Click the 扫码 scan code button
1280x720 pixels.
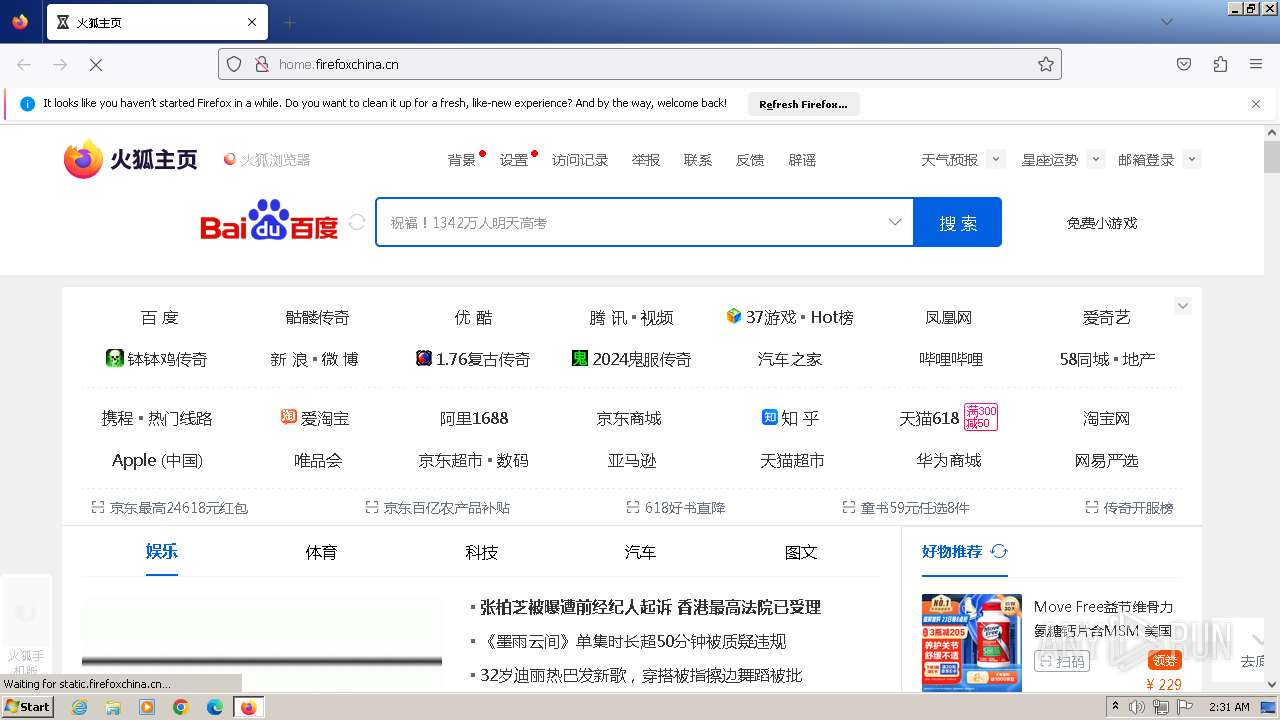(x=1062, y=660)
